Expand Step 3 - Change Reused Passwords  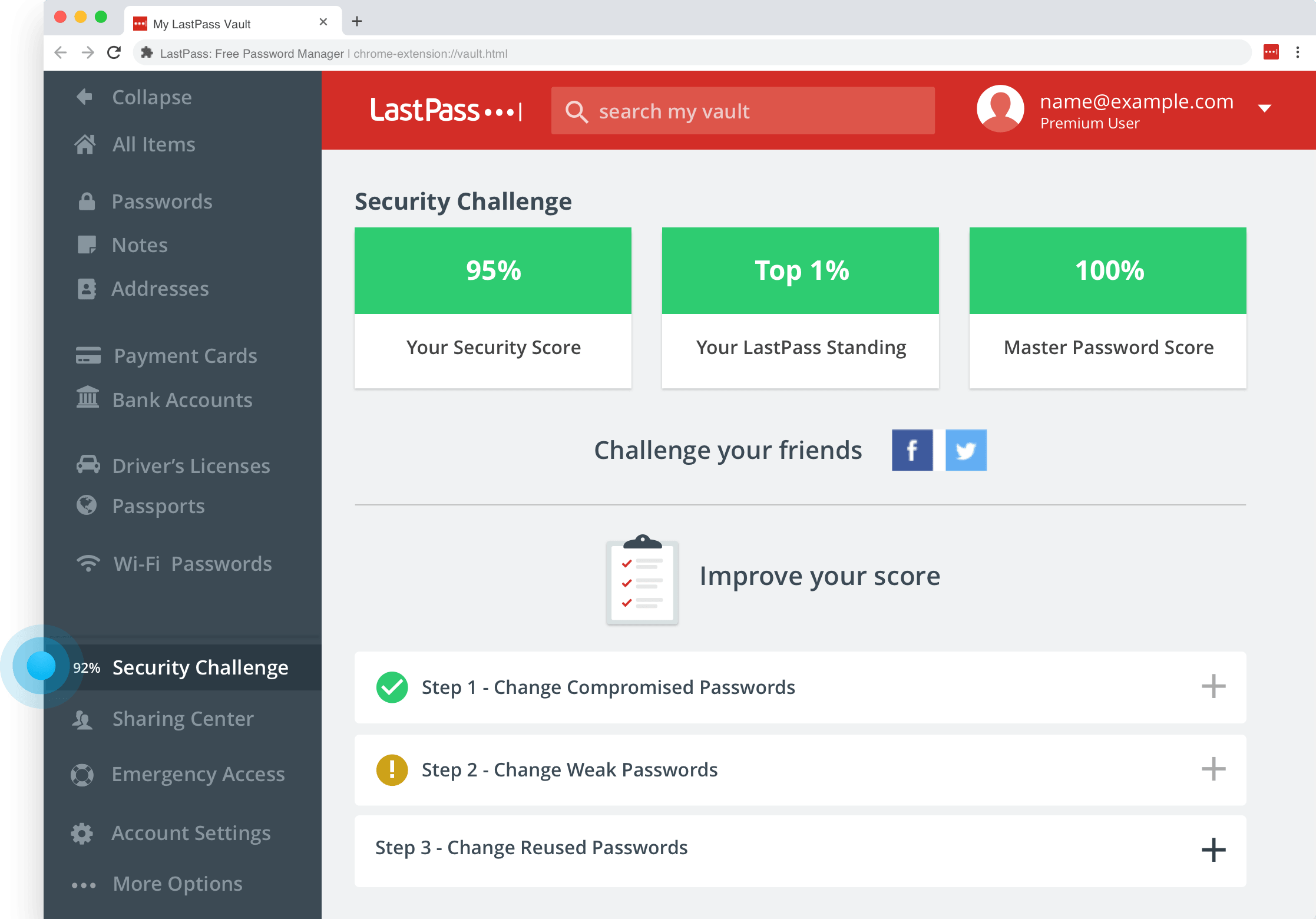(1213, 849)
